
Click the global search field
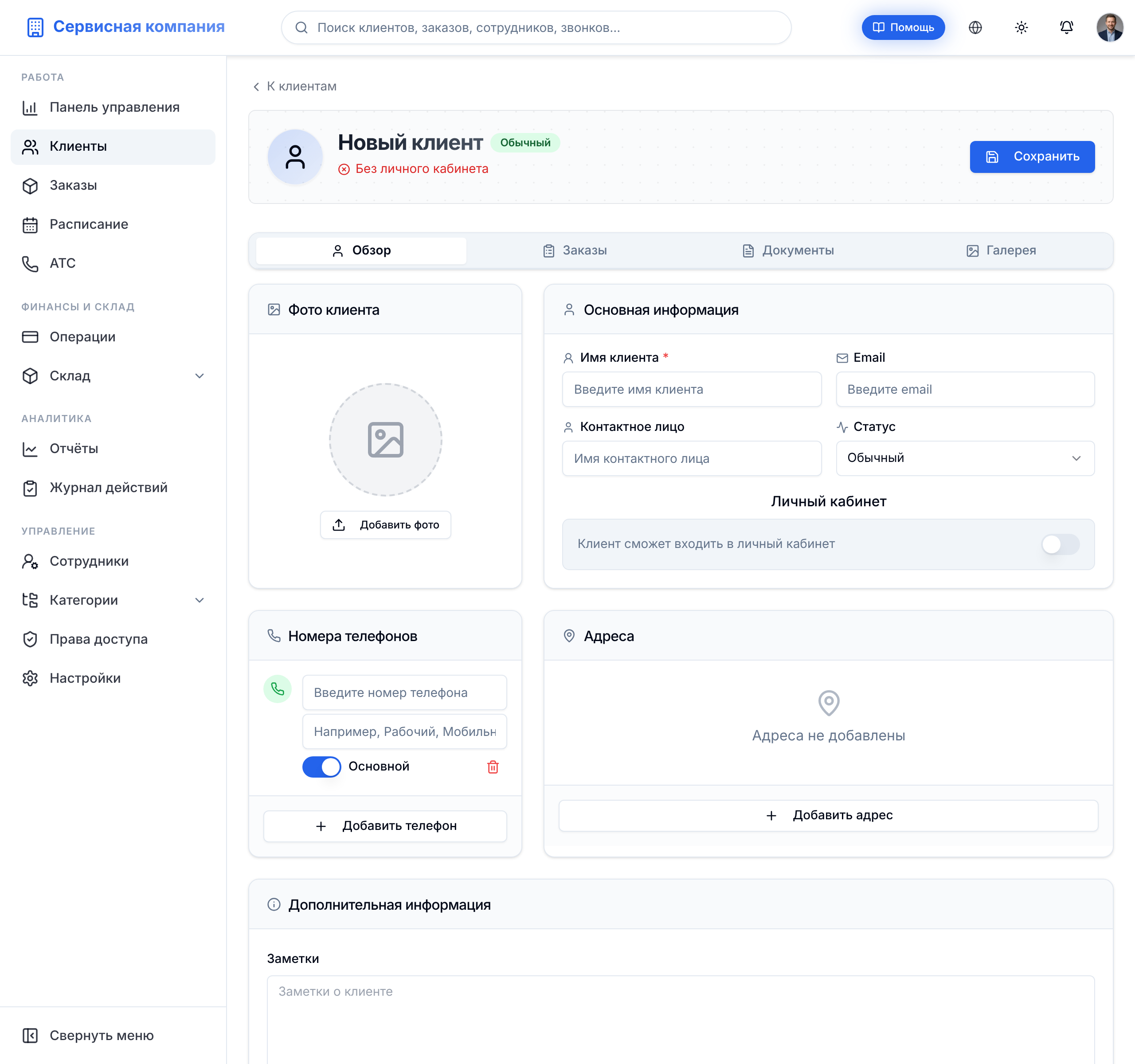click(x=536, y=27)
